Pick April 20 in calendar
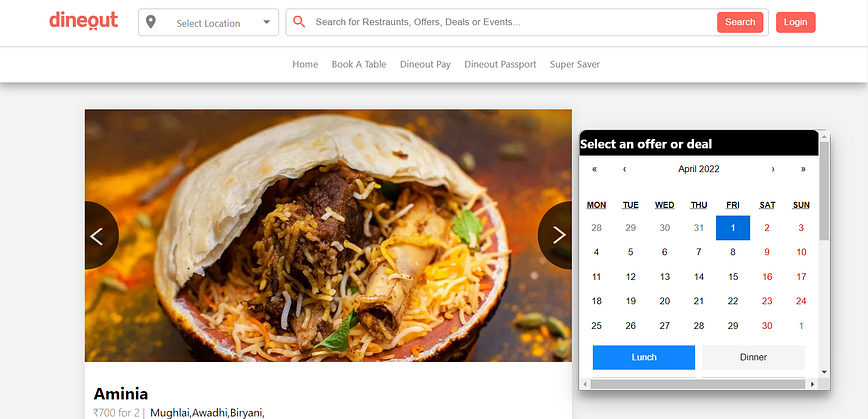The width and height of the screenshot is (868, 419). click(665, 301)
